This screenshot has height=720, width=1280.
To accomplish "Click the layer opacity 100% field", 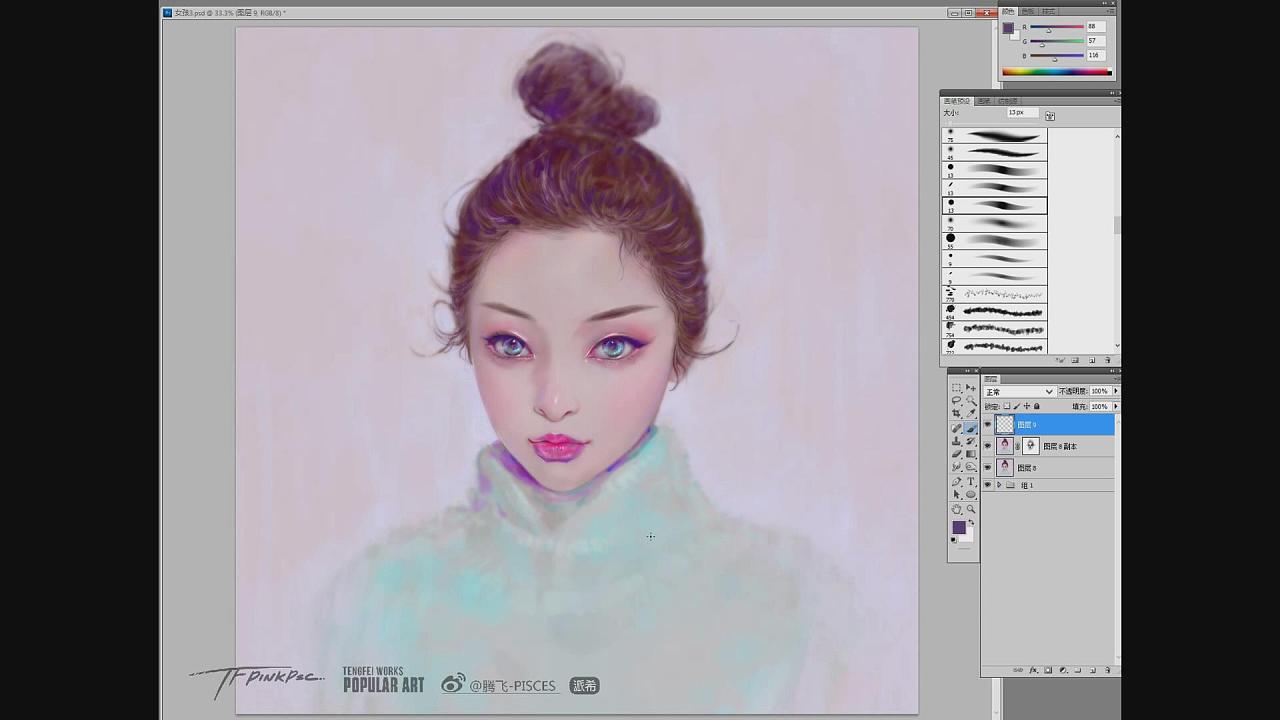I will (1099, 391).
